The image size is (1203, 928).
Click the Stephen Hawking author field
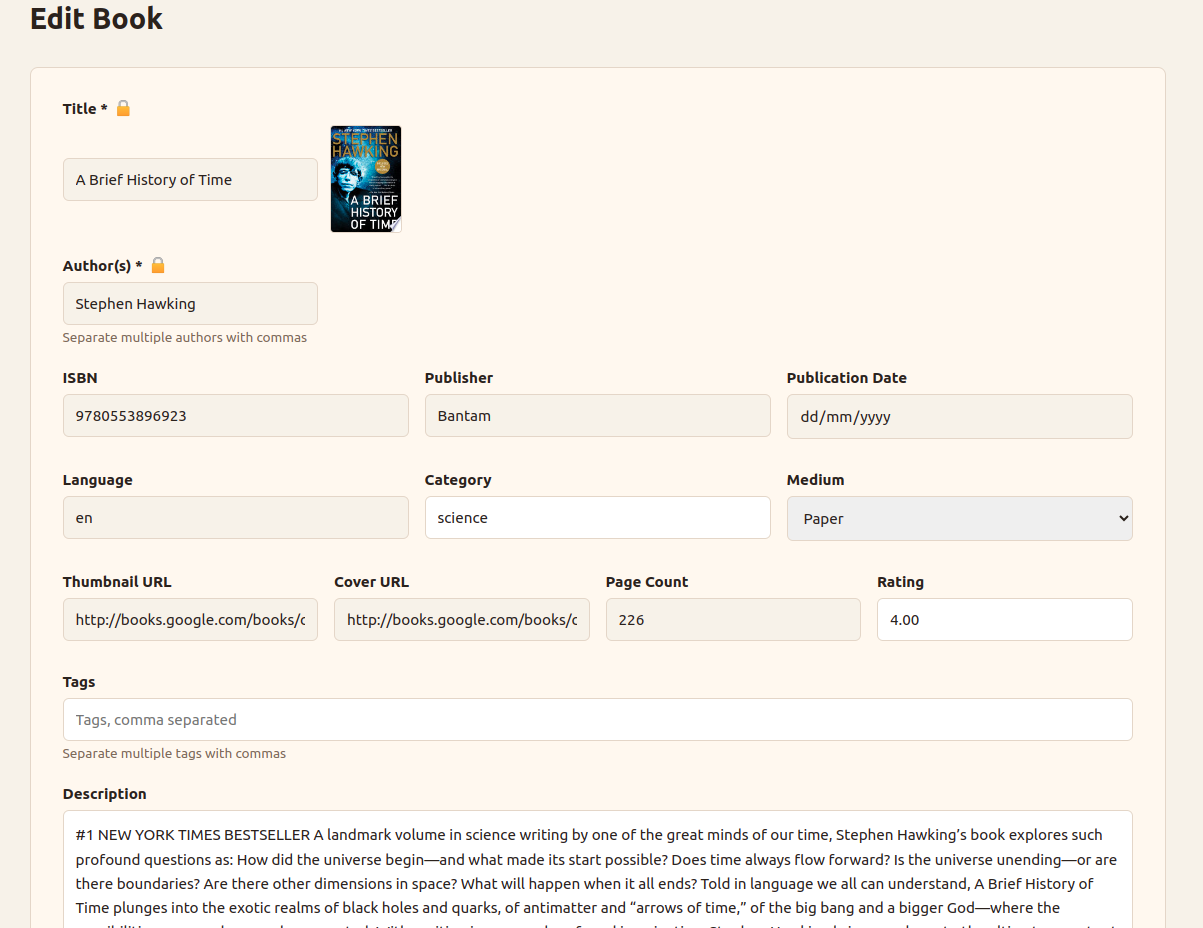point(190,303)
